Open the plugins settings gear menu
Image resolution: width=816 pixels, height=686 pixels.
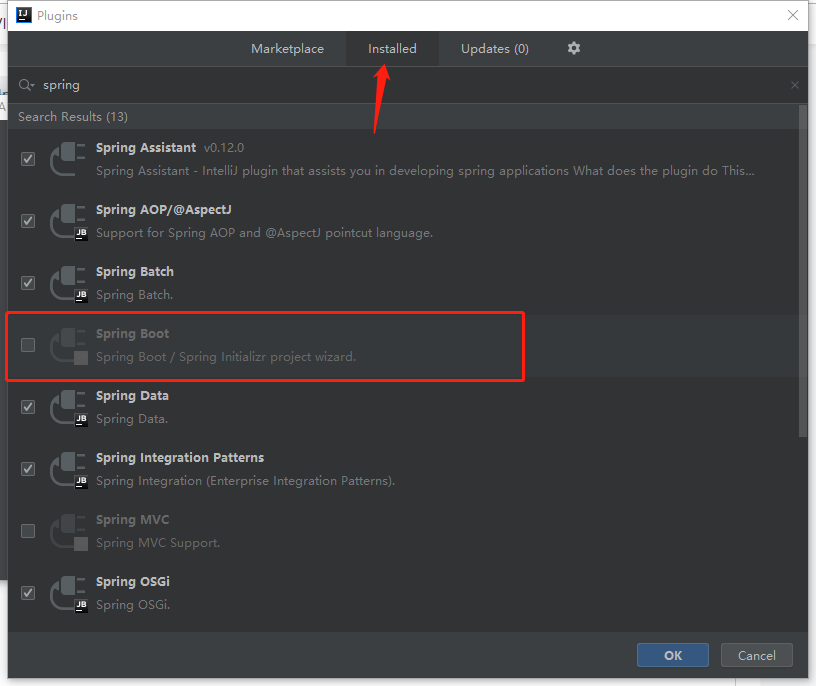(573, 48)
